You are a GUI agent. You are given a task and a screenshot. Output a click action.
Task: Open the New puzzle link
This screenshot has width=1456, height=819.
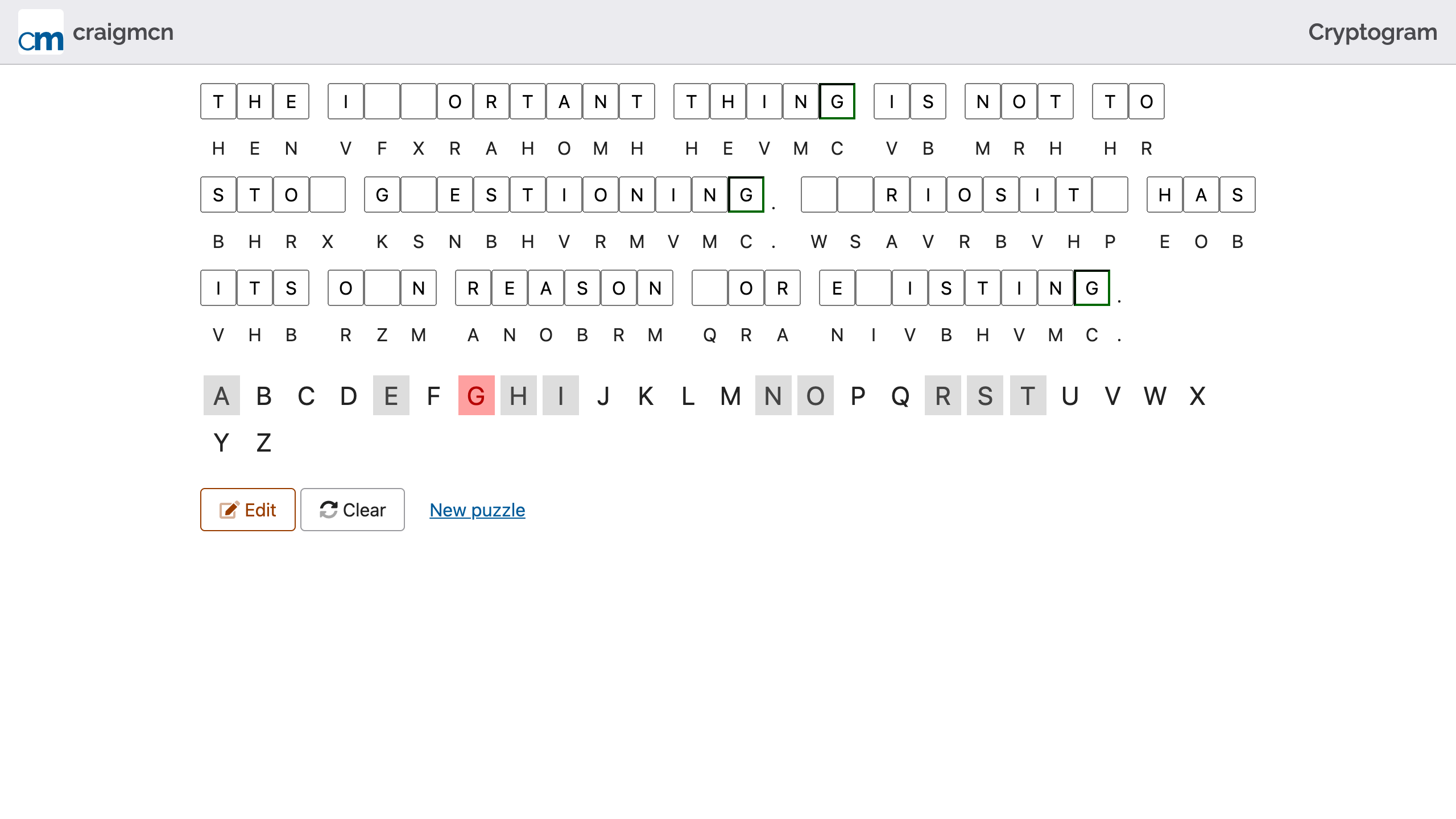(477, 510)
